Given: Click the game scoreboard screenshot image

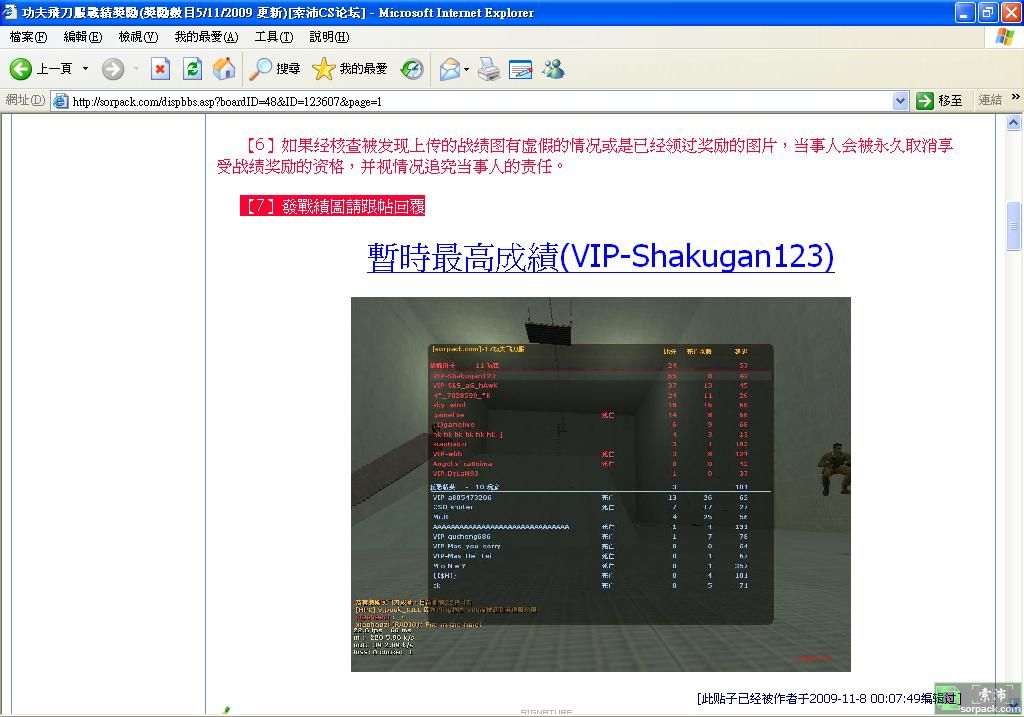Looking at the screenshot, I should click(x=600, y=484).
